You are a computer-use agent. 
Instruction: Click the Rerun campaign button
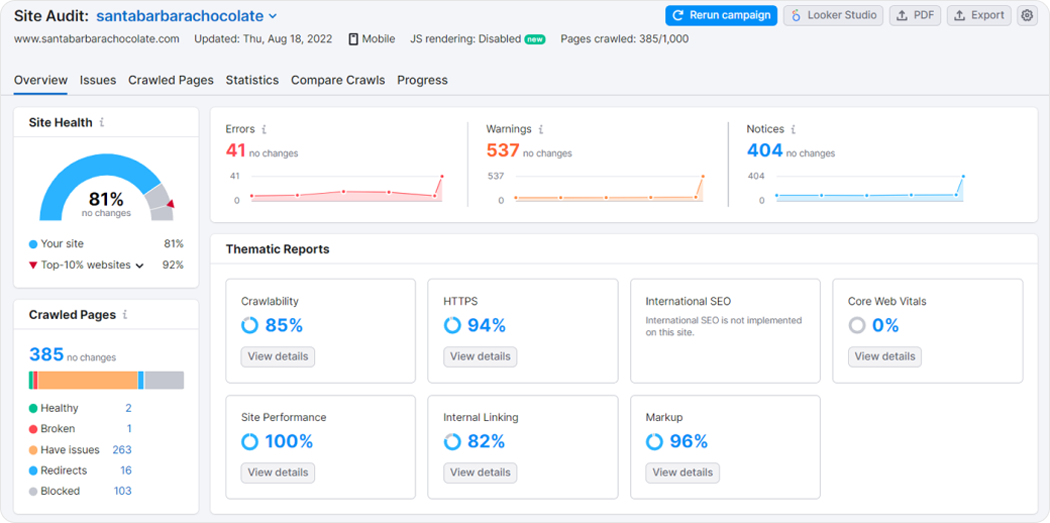click(x=721, y=15)
